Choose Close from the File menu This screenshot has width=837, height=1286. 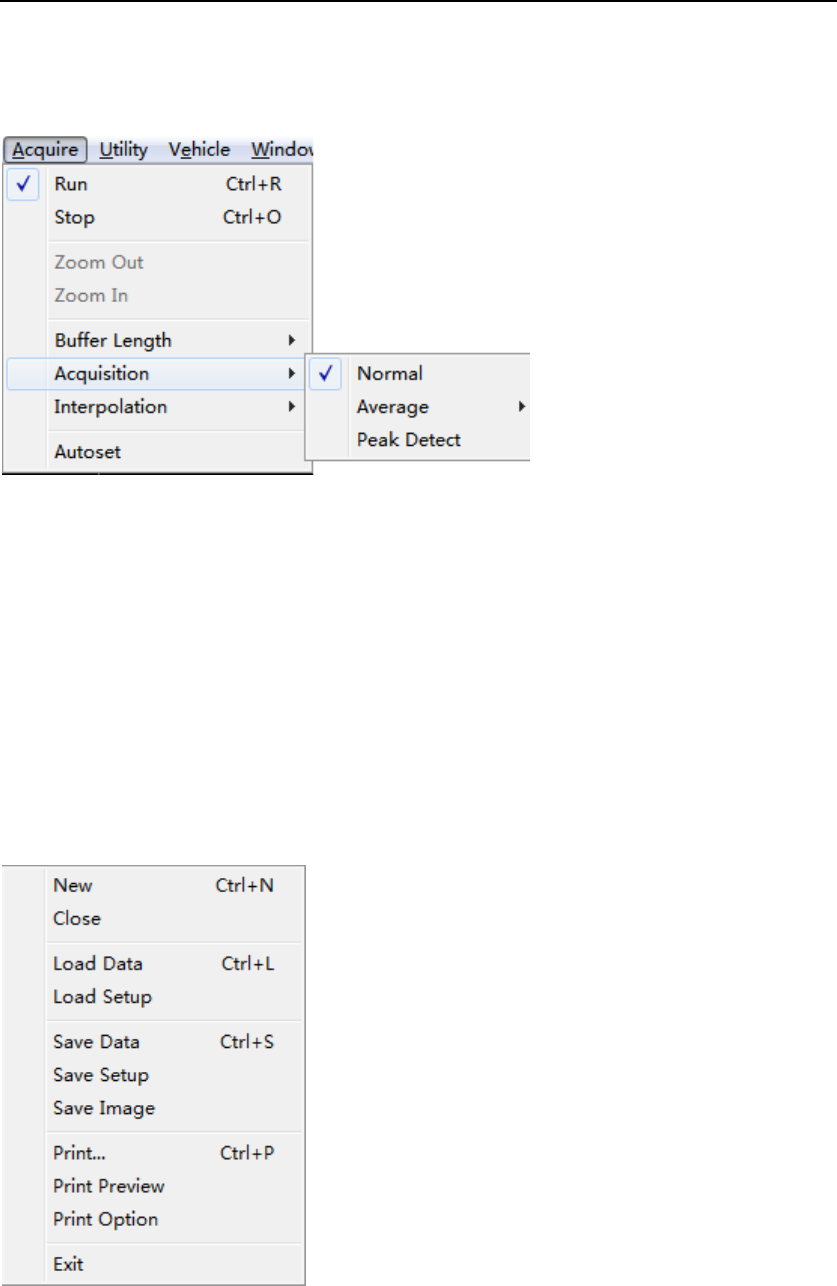point(155,918)
